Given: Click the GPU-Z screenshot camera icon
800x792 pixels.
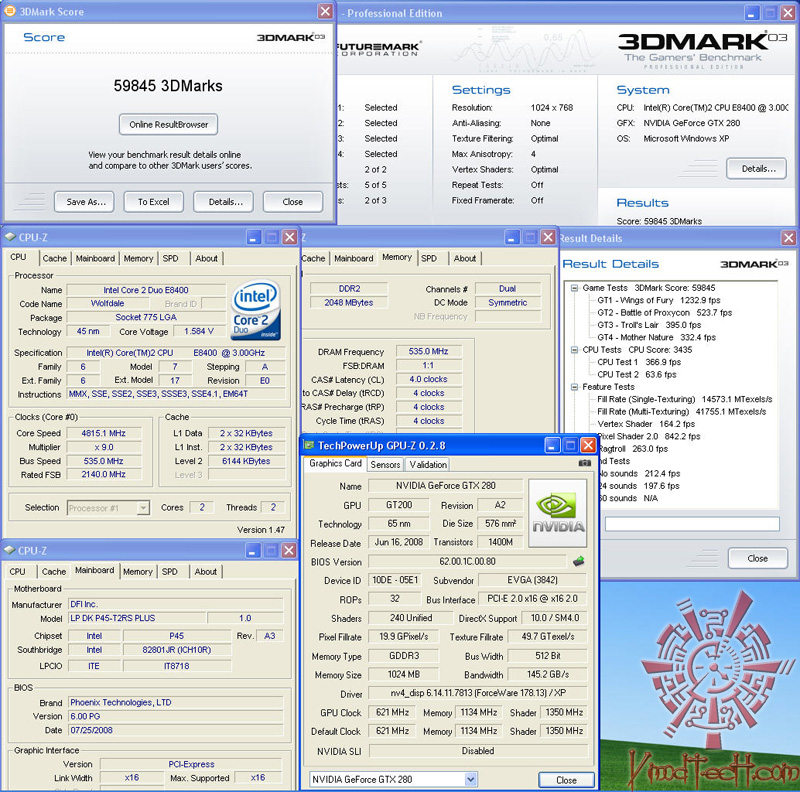Looking at the screenshot, I should [x=585, y=463].
